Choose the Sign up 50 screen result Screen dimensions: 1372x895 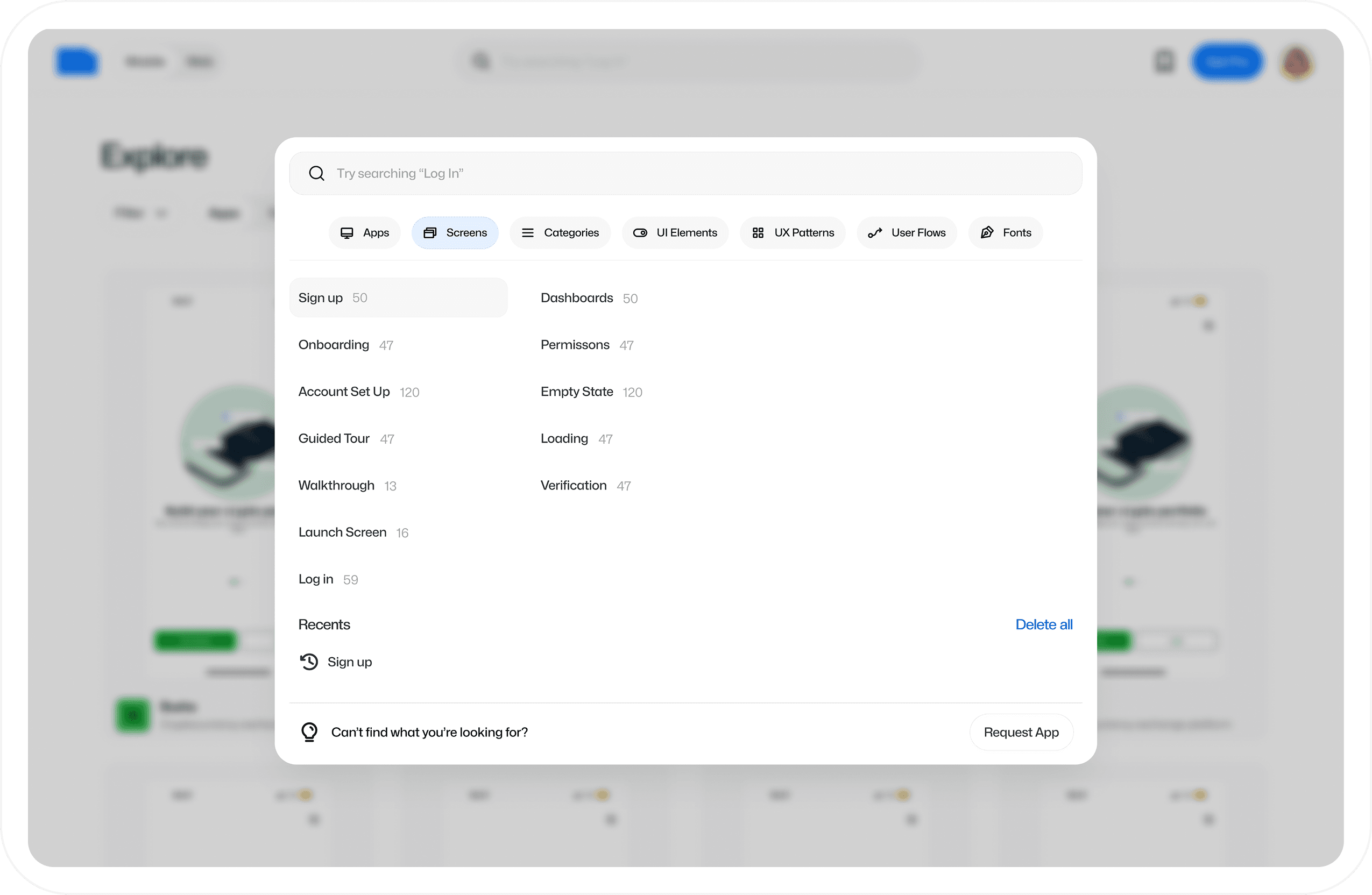point(398,298)
